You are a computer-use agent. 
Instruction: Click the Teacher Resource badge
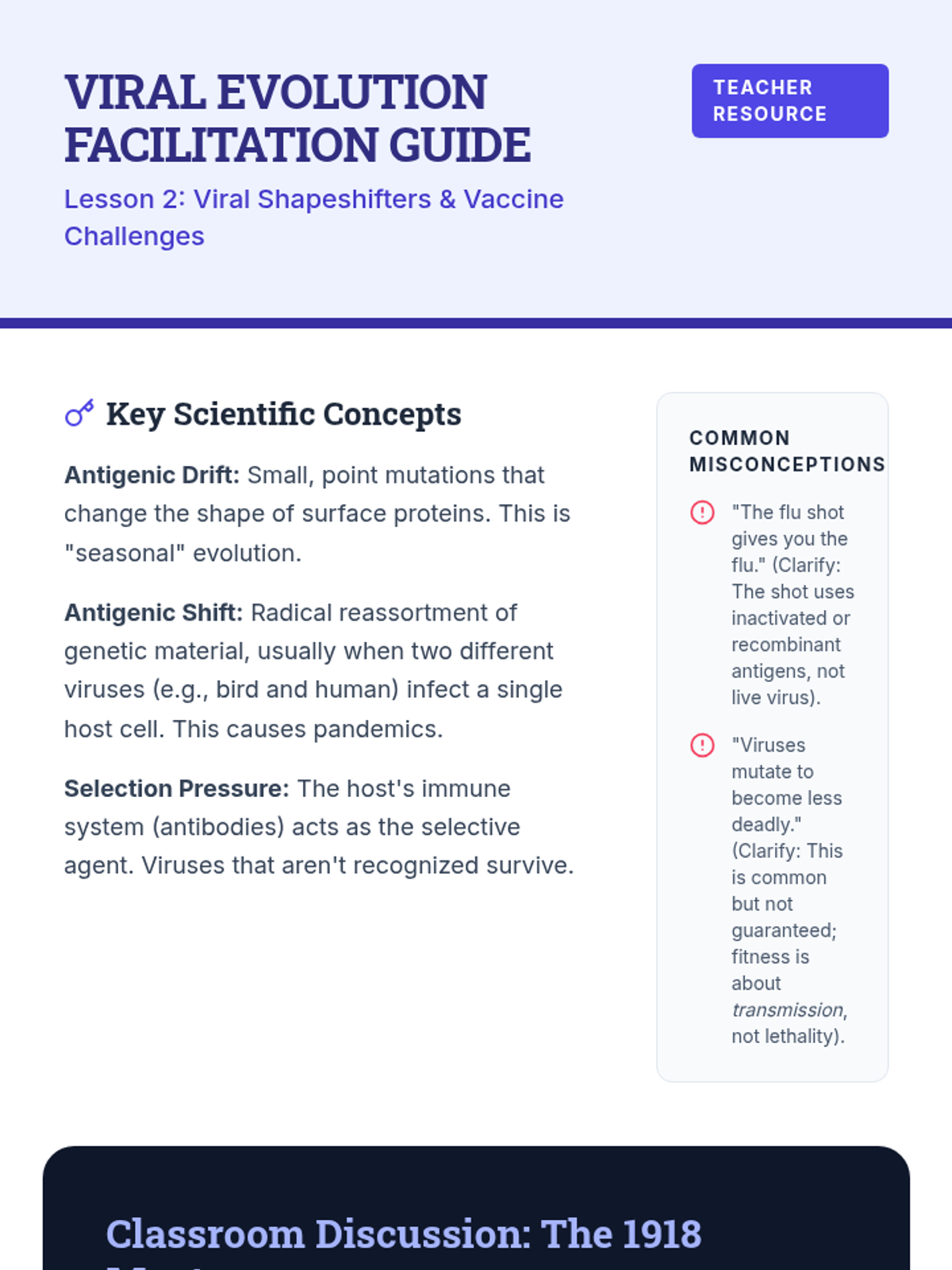coord(789,101)
